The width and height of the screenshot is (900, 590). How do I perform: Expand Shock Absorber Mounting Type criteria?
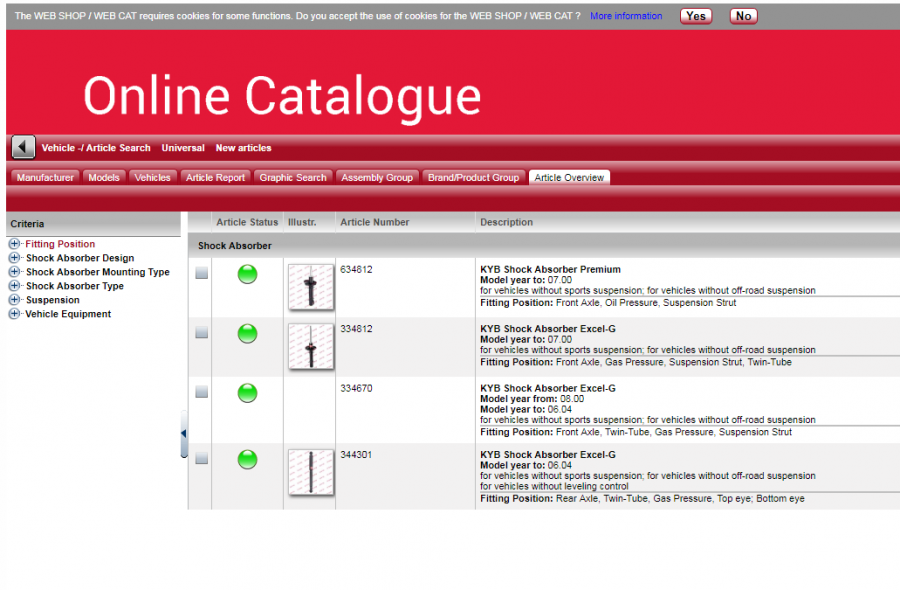click(x=14, y=272)
